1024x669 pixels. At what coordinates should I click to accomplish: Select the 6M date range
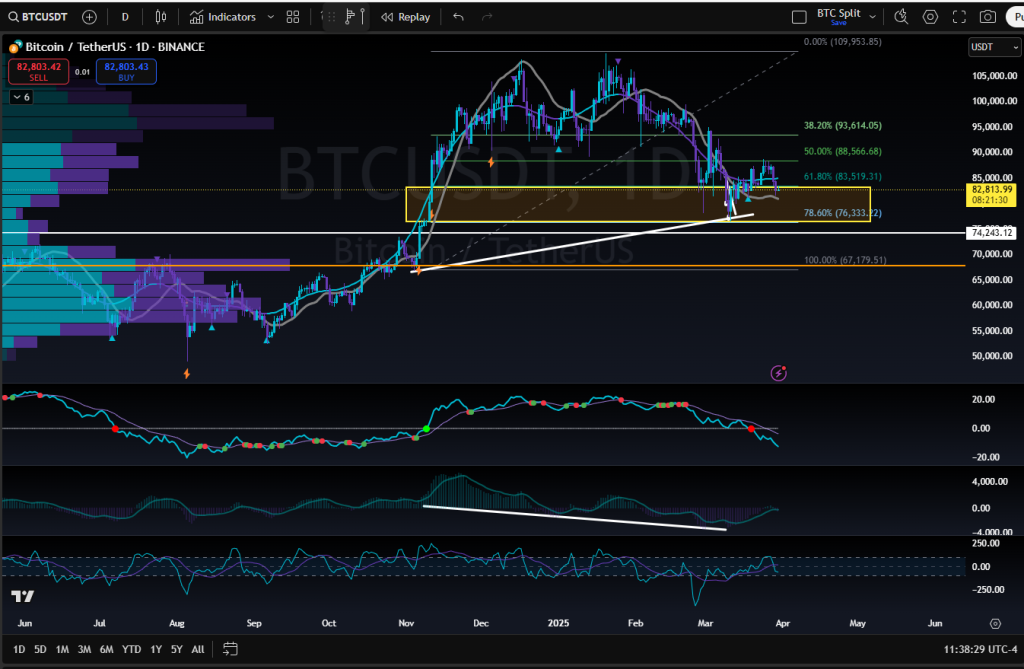click(106, 649)
